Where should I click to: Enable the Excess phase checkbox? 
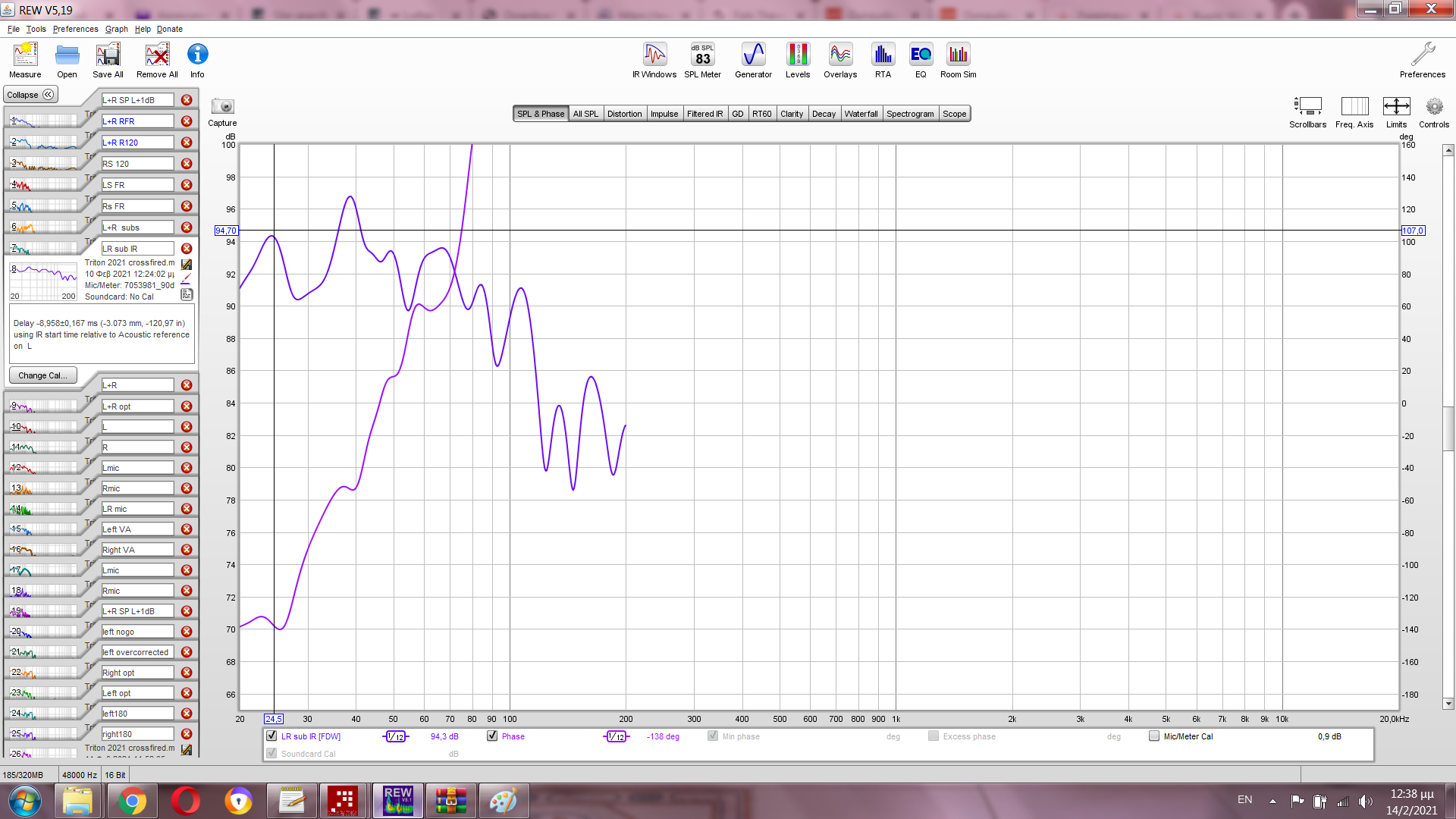(934, 736)
